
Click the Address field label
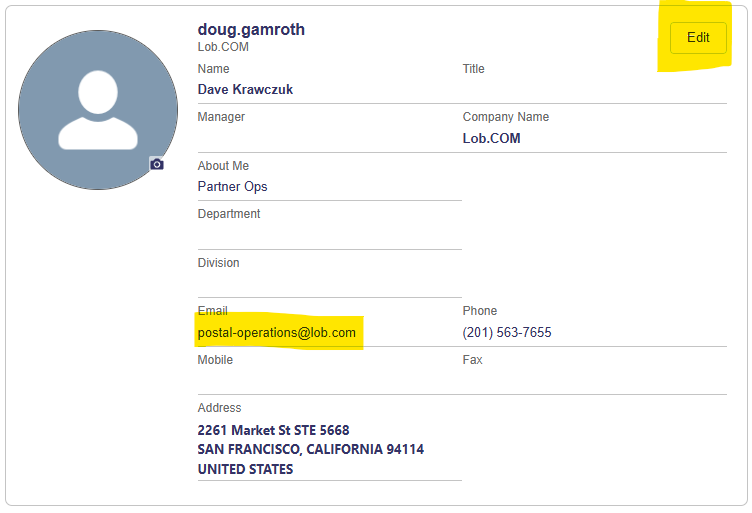point(219,408)
